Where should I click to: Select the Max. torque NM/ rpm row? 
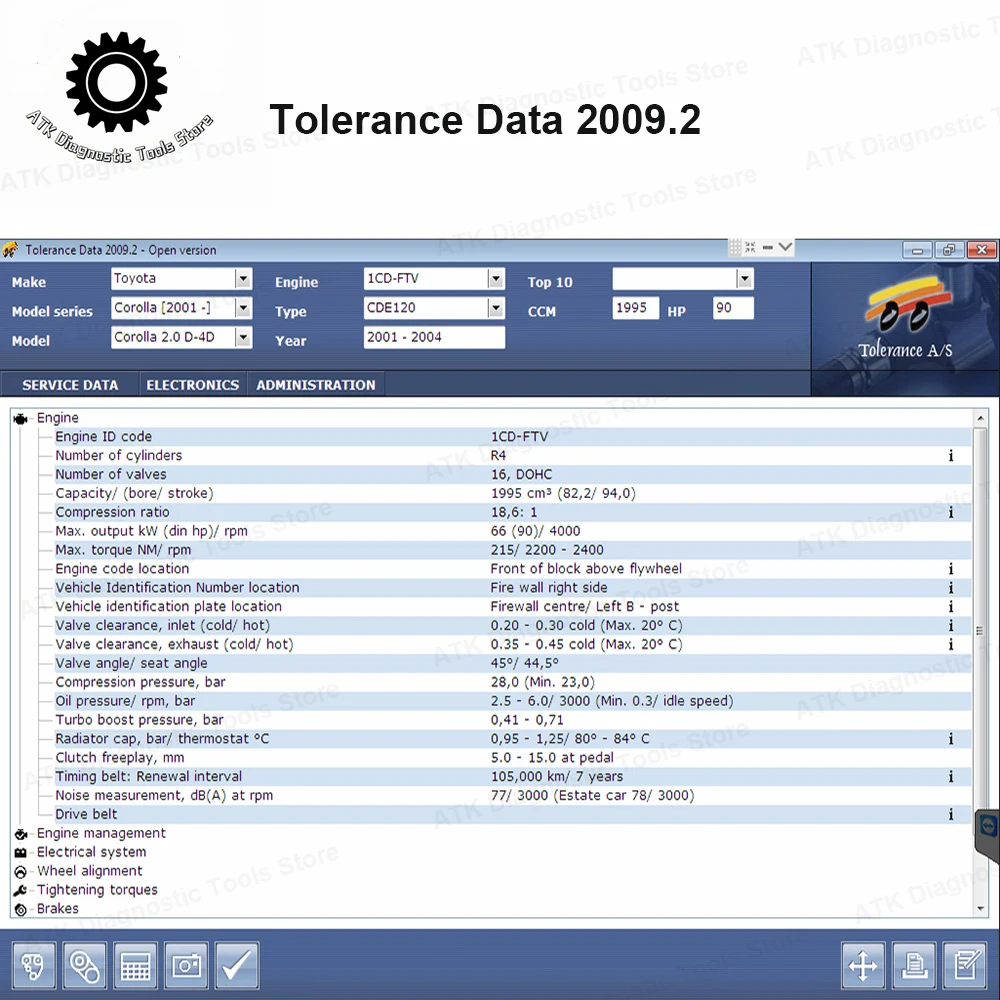[x=513, y=550]
